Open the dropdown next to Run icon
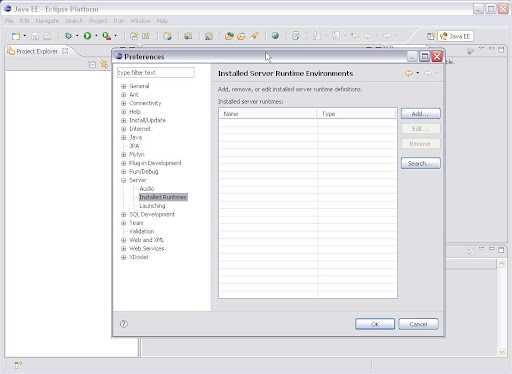This screenshot has width=512, height=374. 96,36
